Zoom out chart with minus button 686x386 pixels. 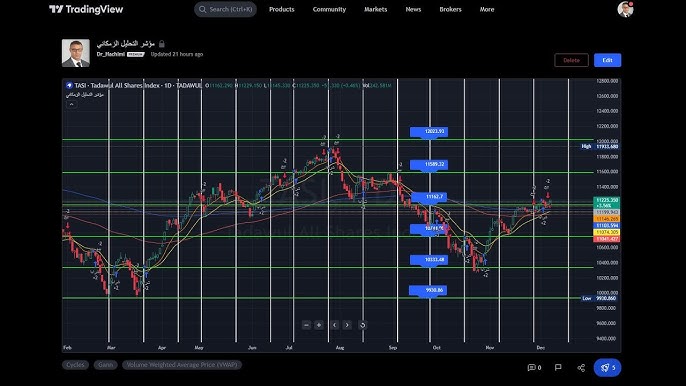coord(306,325)
